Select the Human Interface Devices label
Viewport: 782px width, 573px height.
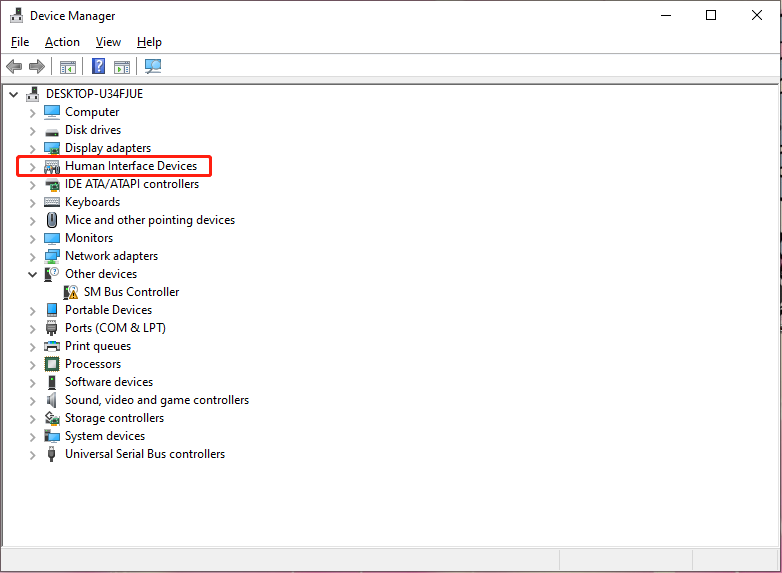pyautogui.click(x=131, y=166)
